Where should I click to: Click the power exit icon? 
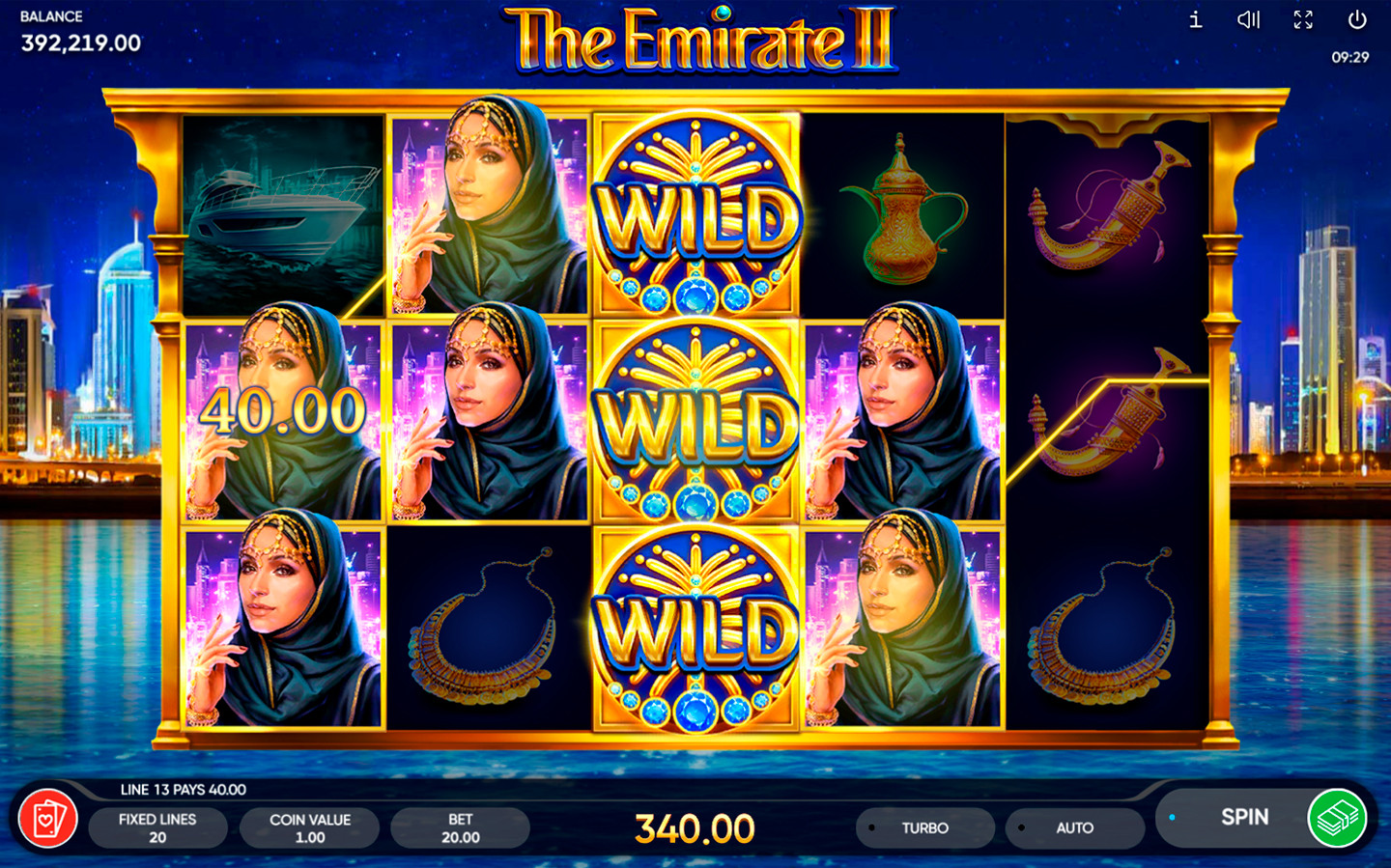click(1357, 19)
